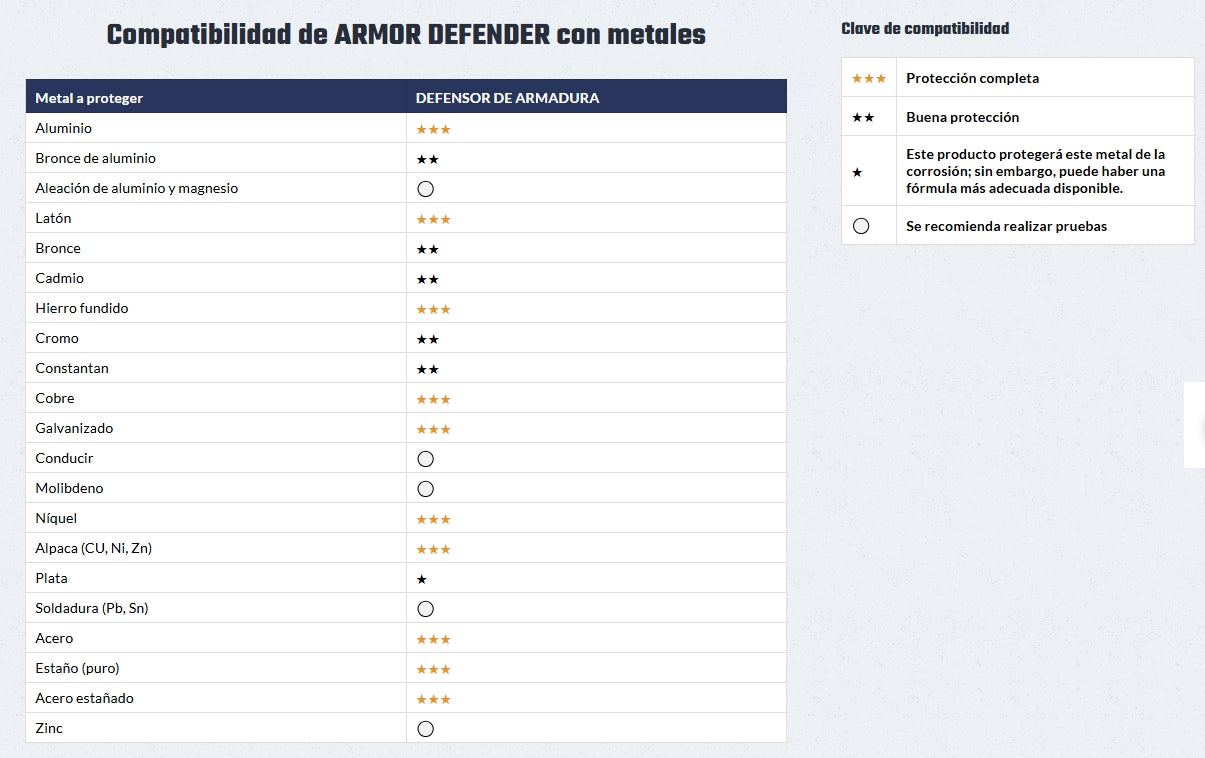Click the three-star rating for Hierro fundido

(x=433, y=309)
